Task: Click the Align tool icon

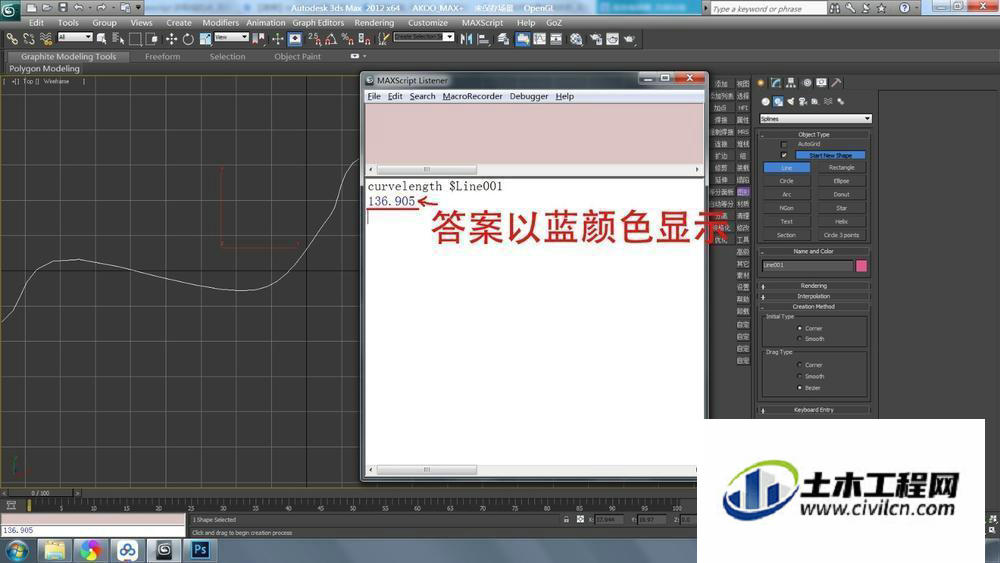Action: click(x=483, y=39)
